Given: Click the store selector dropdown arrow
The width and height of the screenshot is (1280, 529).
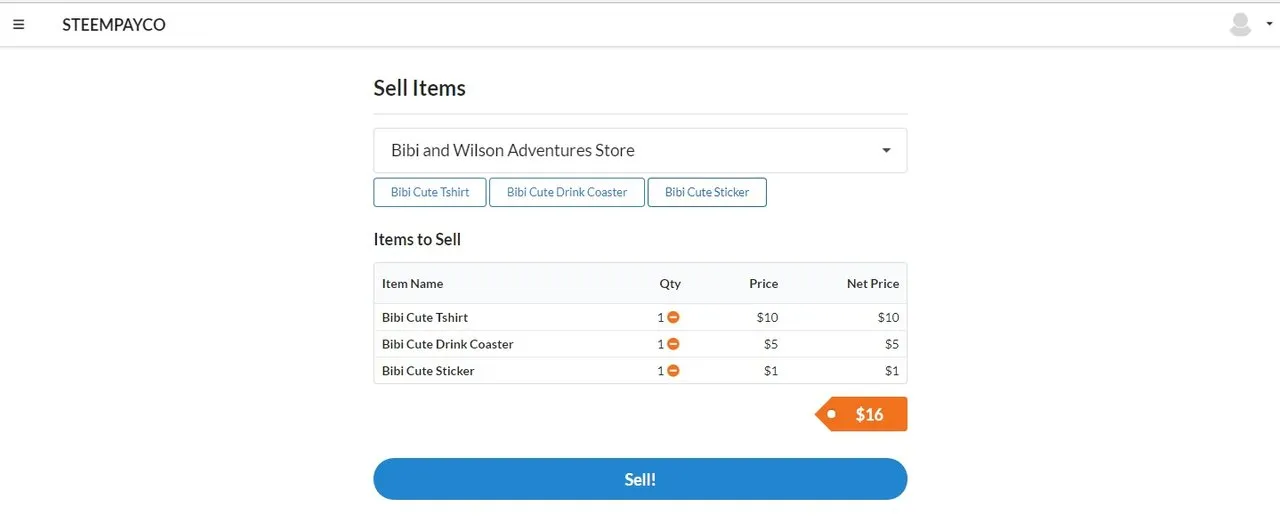Looking at the screenshot, I should coord(886,151).
